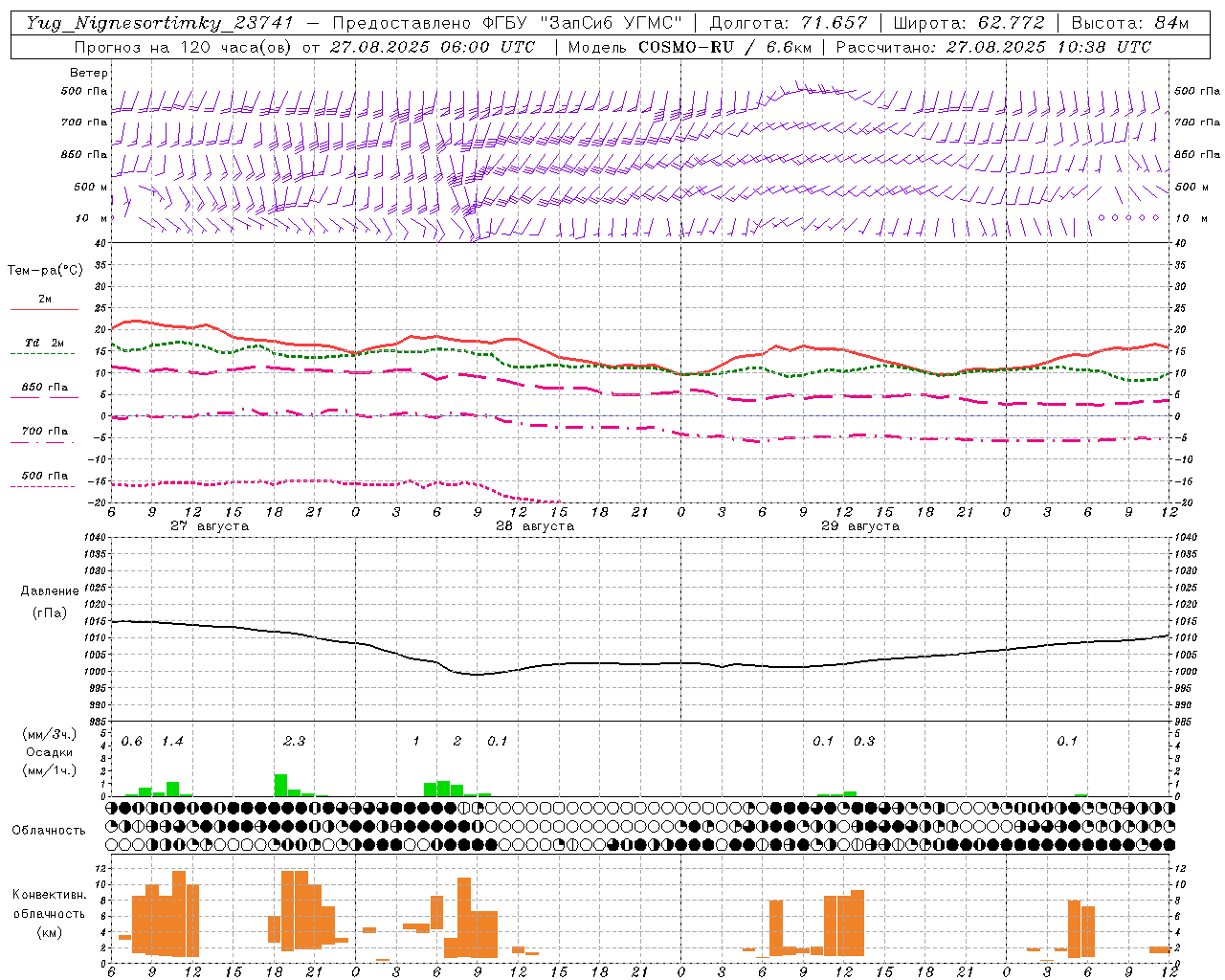Image resolution: width=1225 pixels, height=980 pixels.
Task: Click the Конвективн. облачность label
Action: pos(49,904)
